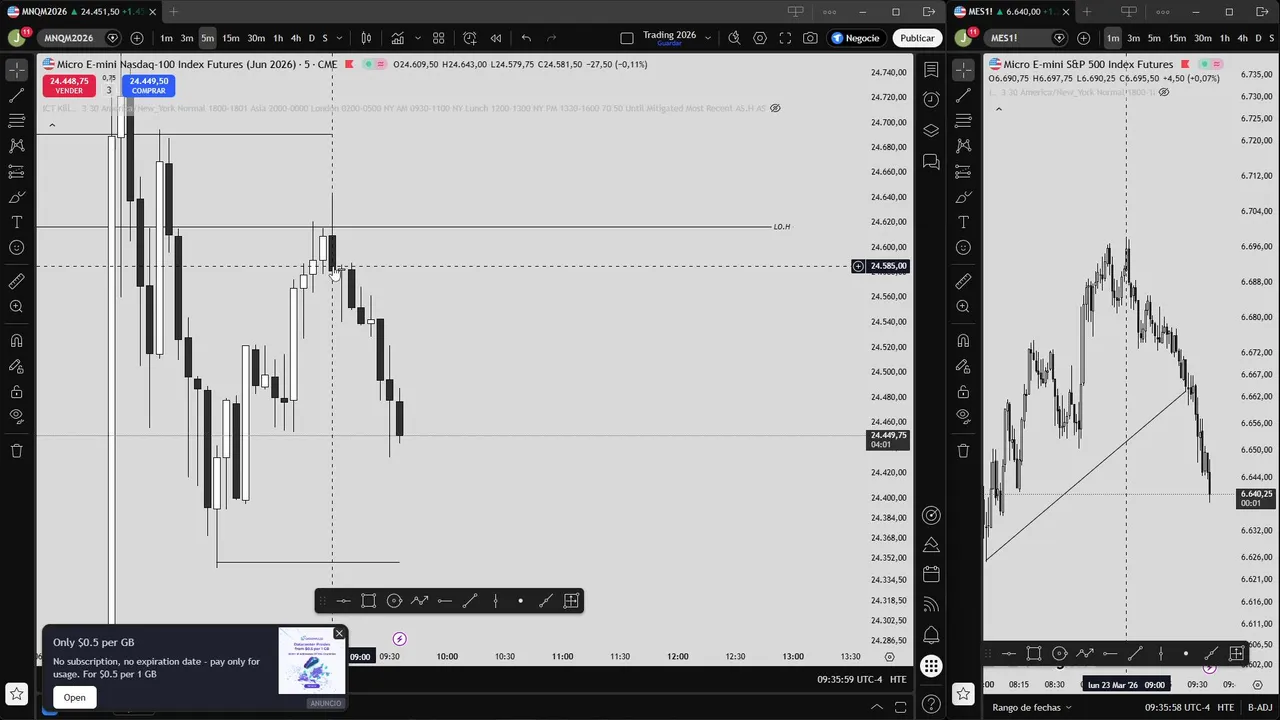Click the zoom-in tool in left chart sidebar

coord(16,307)
